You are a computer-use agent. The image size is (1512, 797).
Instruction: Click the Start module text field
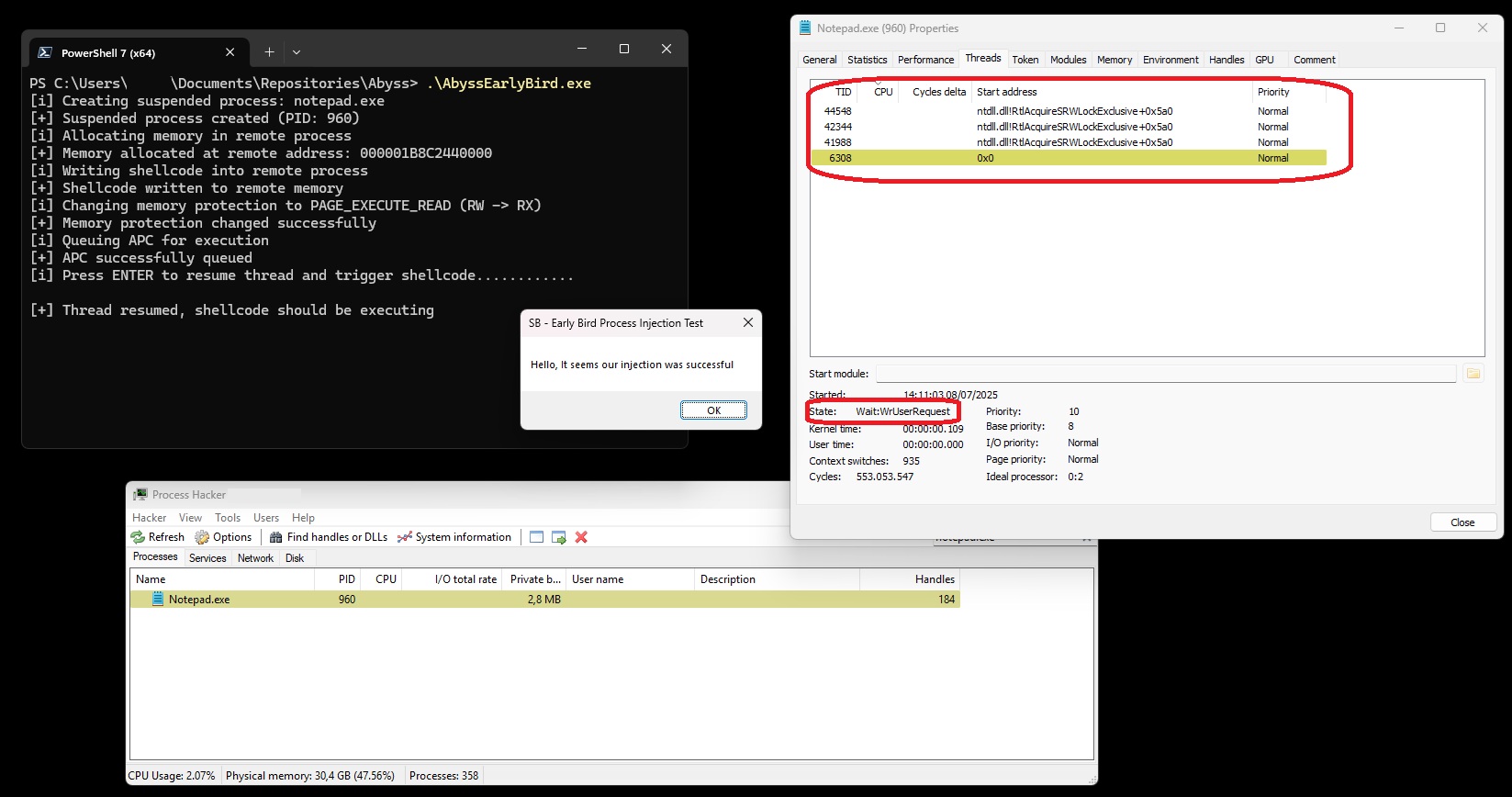click(1166, 374)
